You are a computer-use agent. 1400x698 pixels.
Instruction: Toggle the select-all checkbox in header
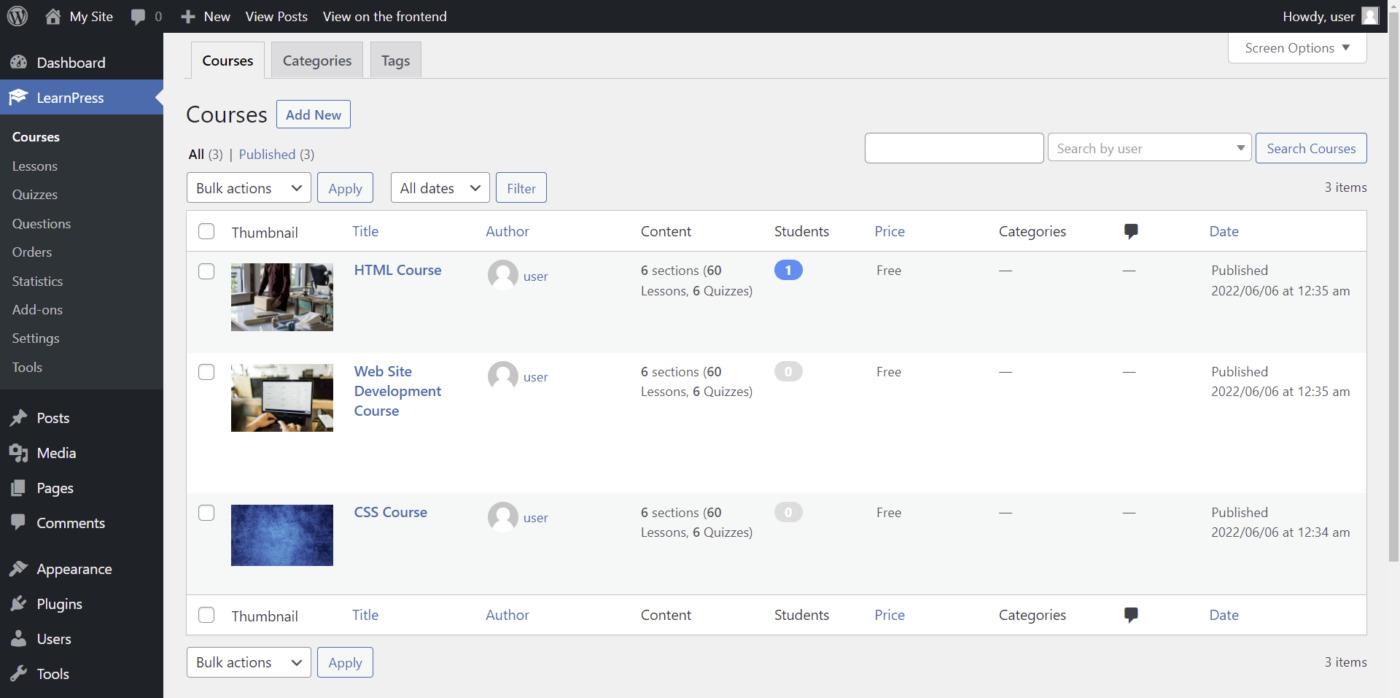[206, 232]
